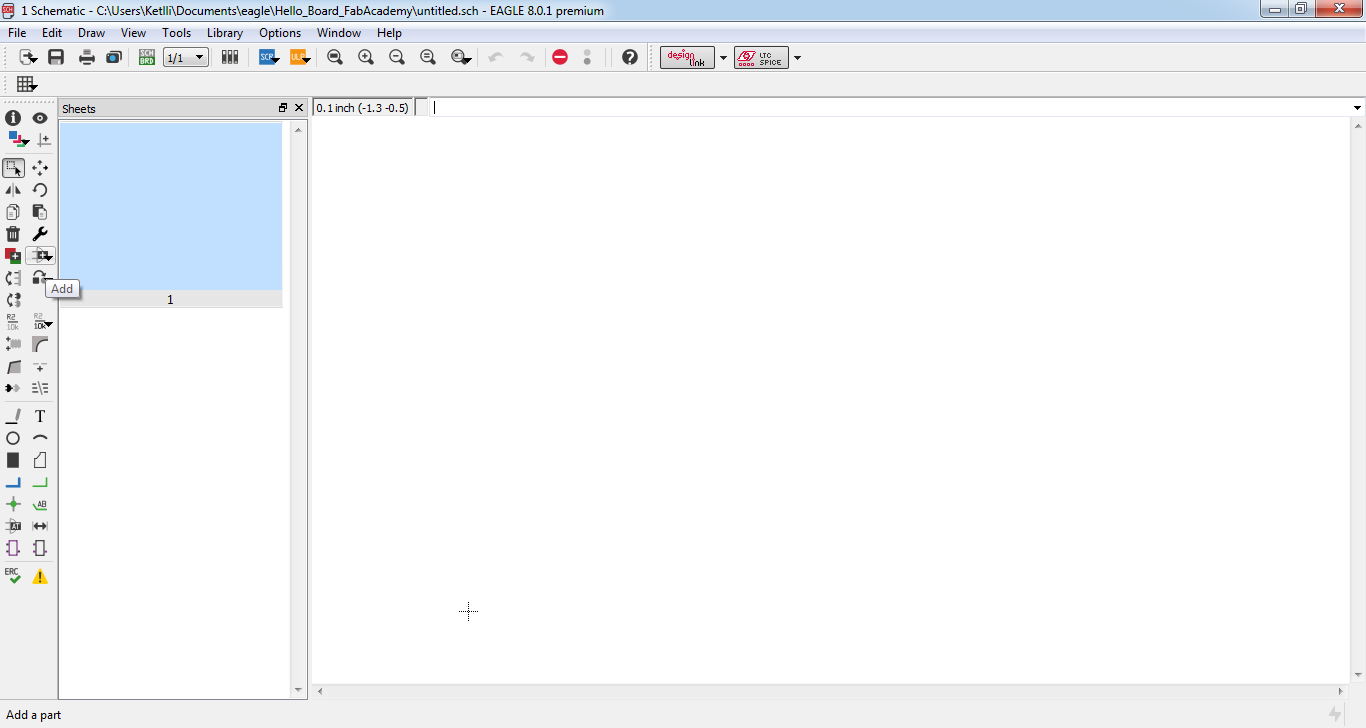Image resolution: width=1366 pixels, height=728 pixels.
Task: Select the Mark tool
Action: coord(43,141)
